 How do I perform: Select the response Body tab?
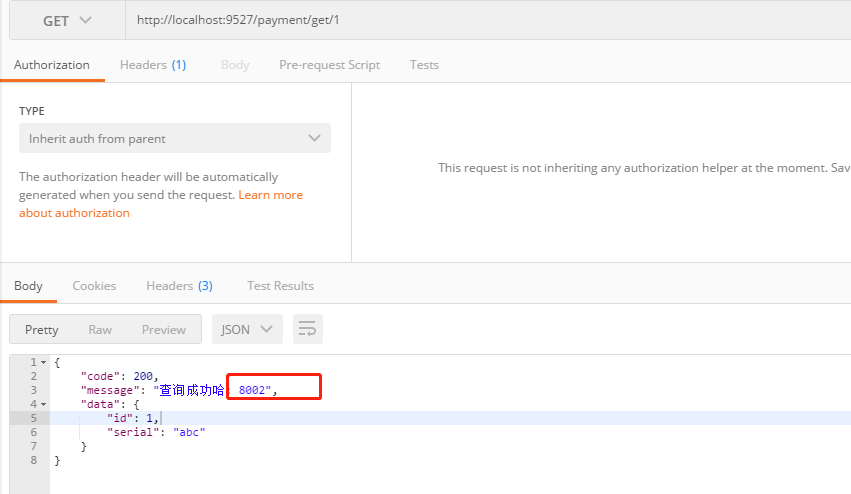click(28, 286)
